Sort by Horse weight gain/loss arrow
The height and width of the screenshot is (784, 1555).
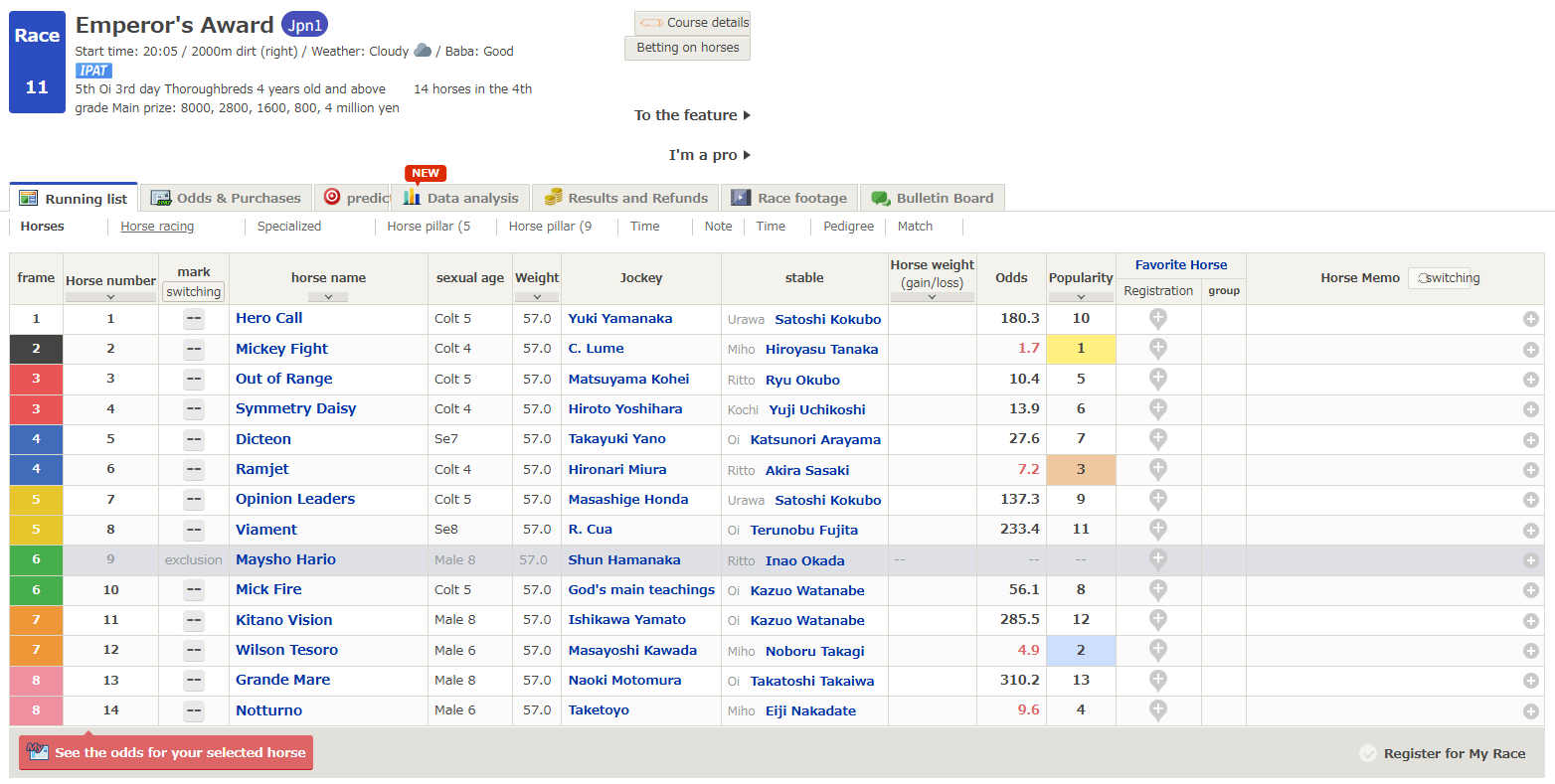(932, 296)
